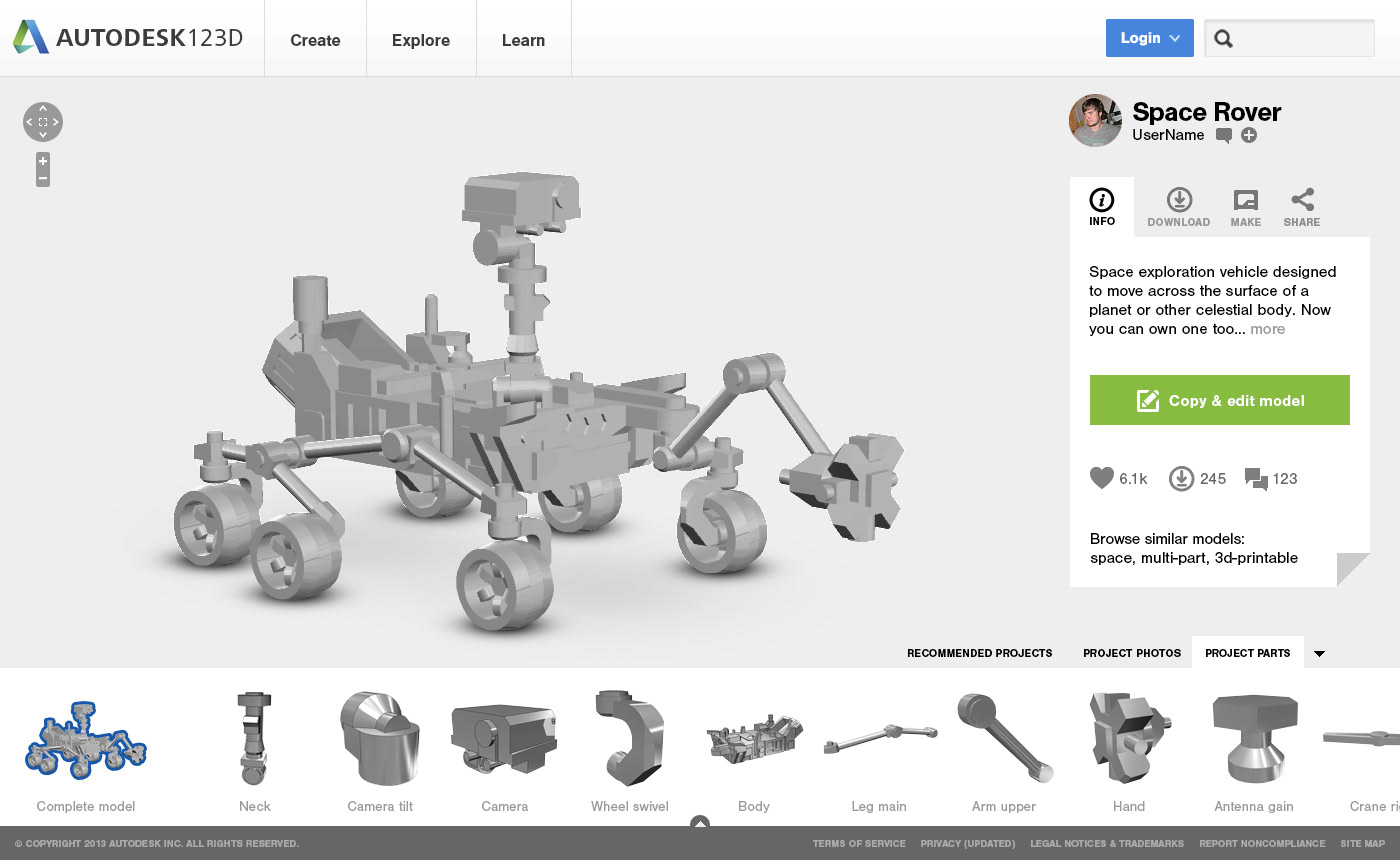Click the Autodesk 123D logo
Image resolution: width=1400 pixels, height=860 pixels.
[127, 38]
